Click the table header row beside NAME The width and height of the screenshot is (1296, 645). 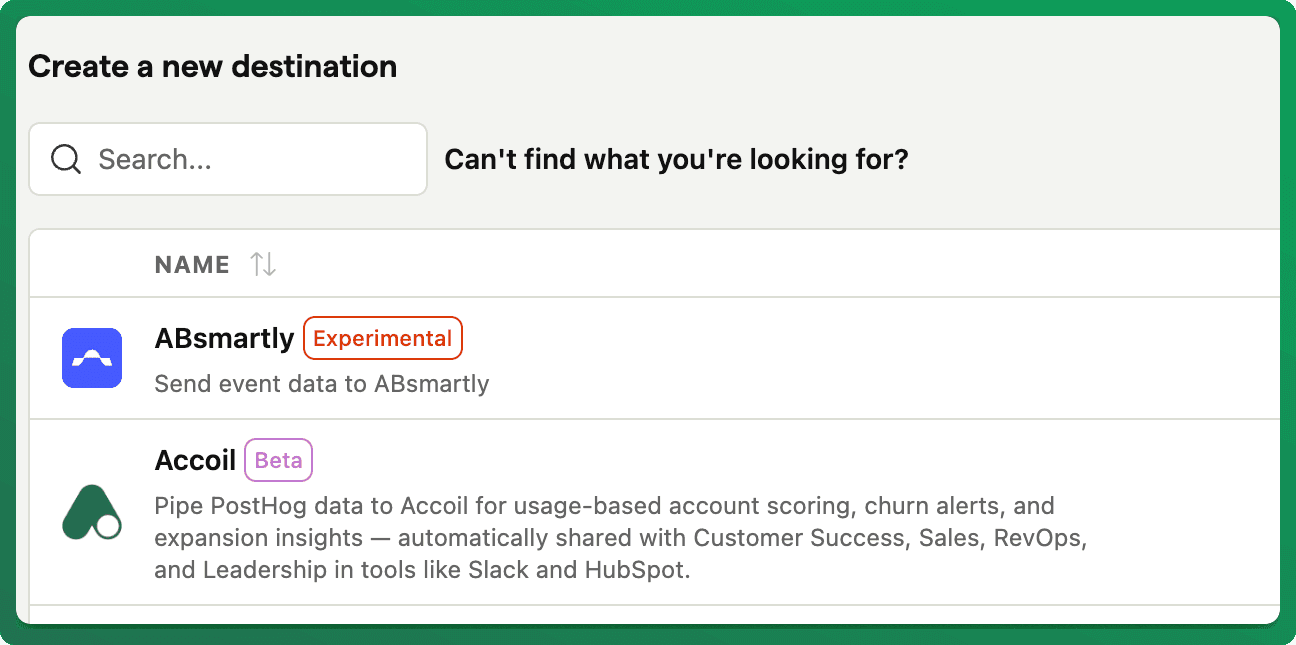[x=655, y=264]
